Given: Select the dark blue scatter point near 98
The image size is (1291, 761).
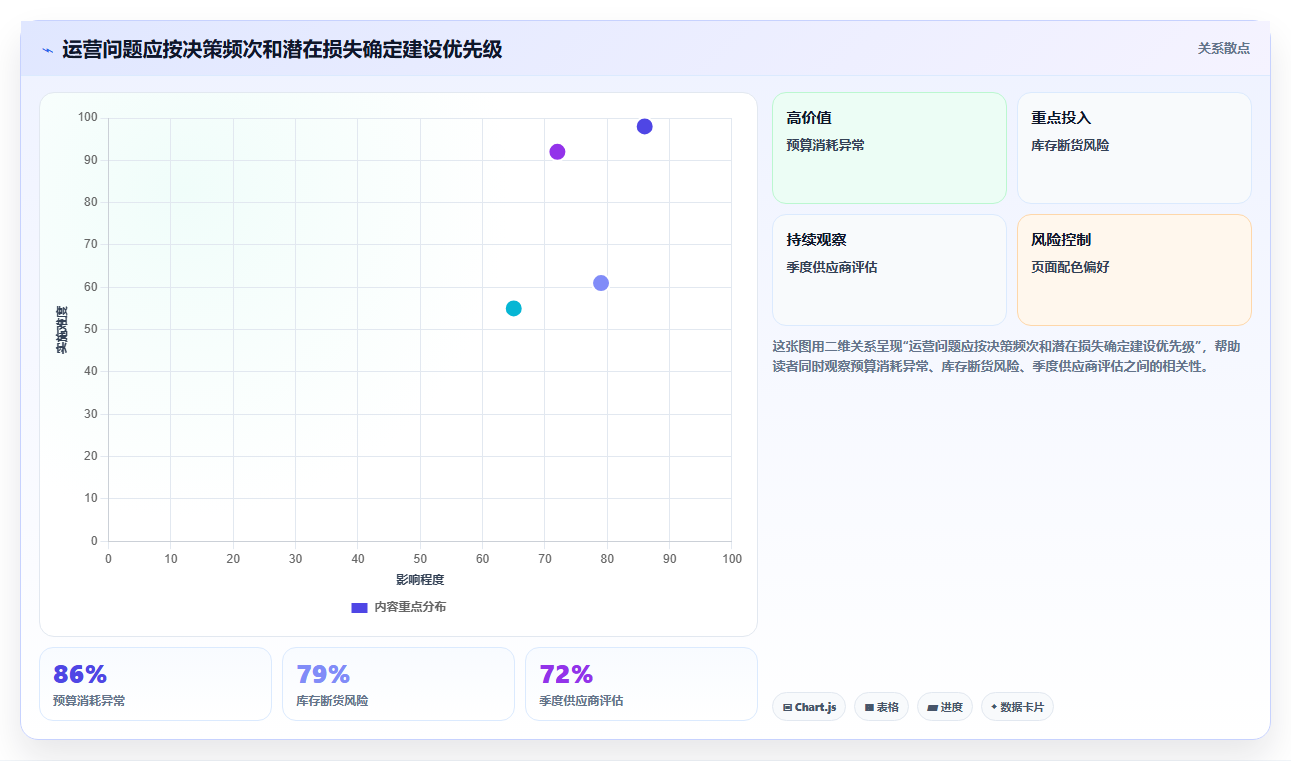Looking at the screenshot, I should tap(644, 126).
